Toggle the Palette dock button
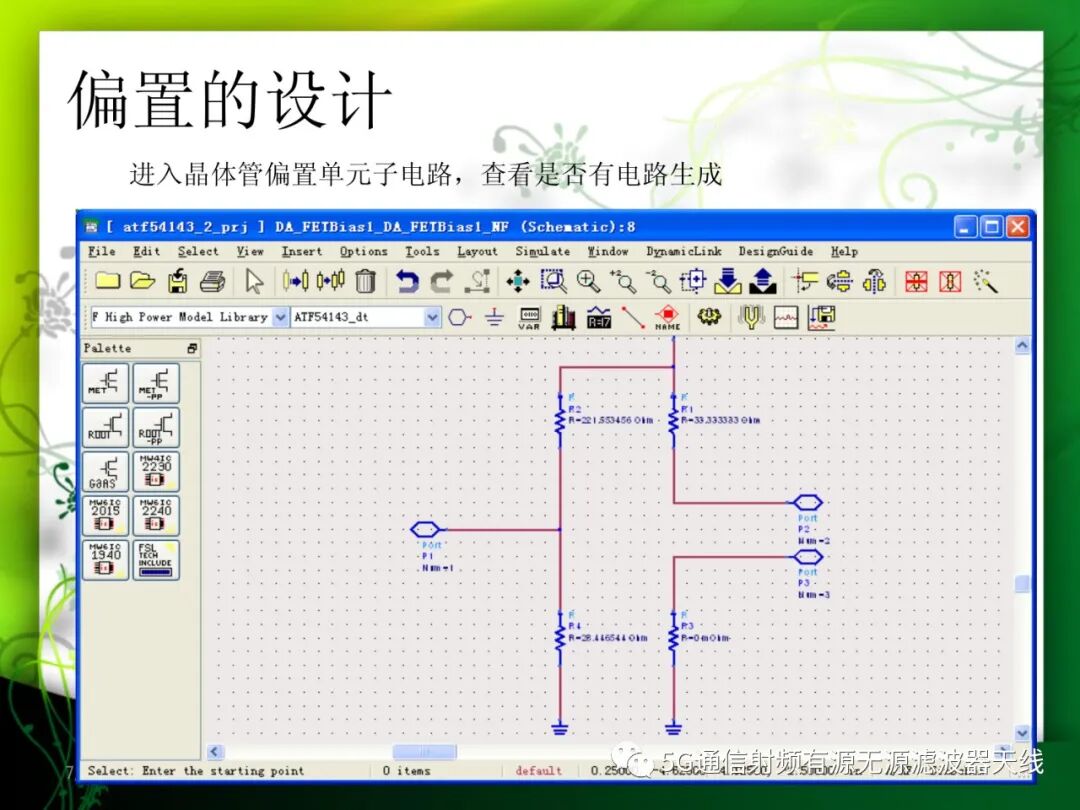The width and height of the screenshot is (1080, 810). (192, 349)
